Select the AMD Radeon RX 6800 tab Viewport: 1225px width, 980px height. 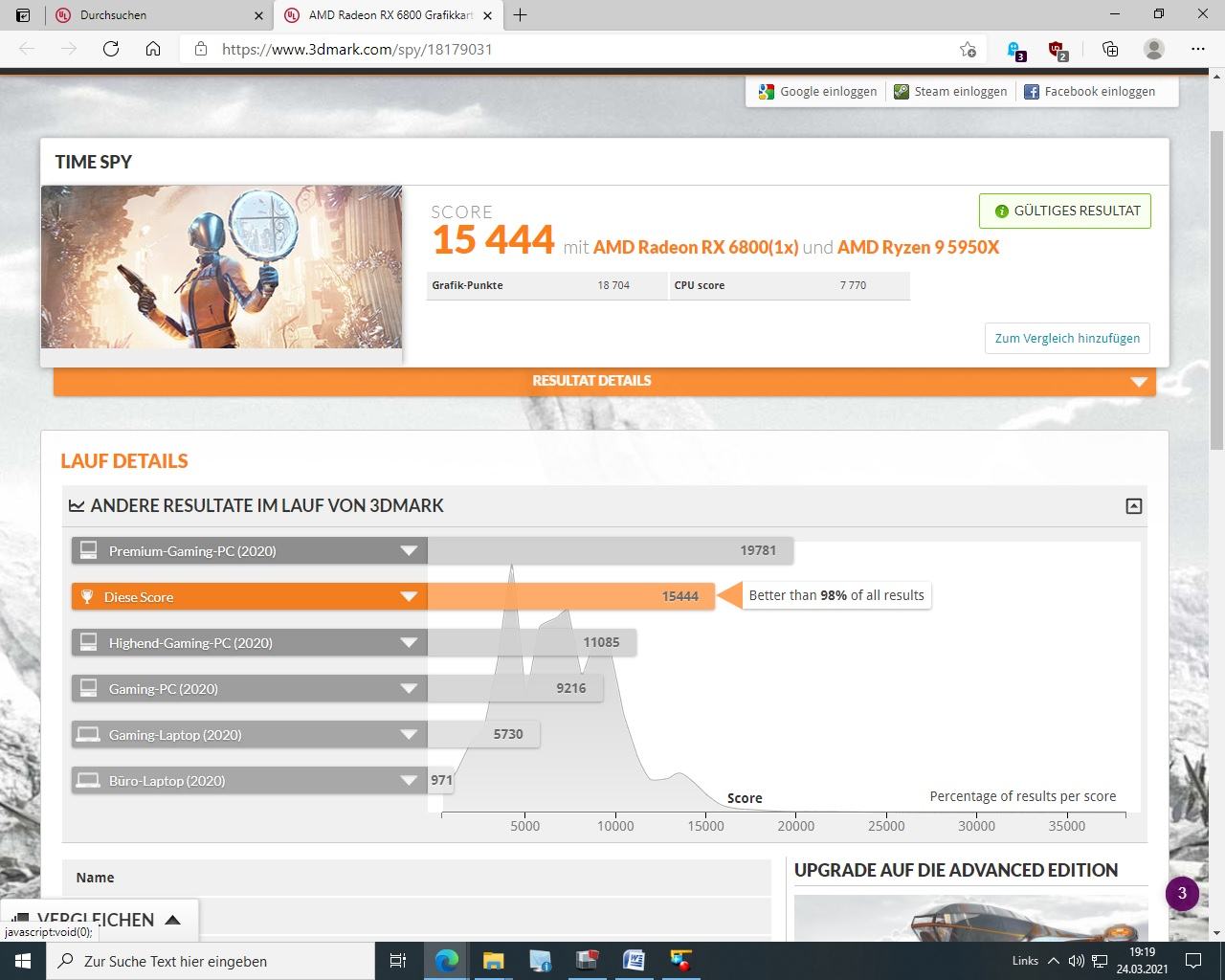coord(390,15)
